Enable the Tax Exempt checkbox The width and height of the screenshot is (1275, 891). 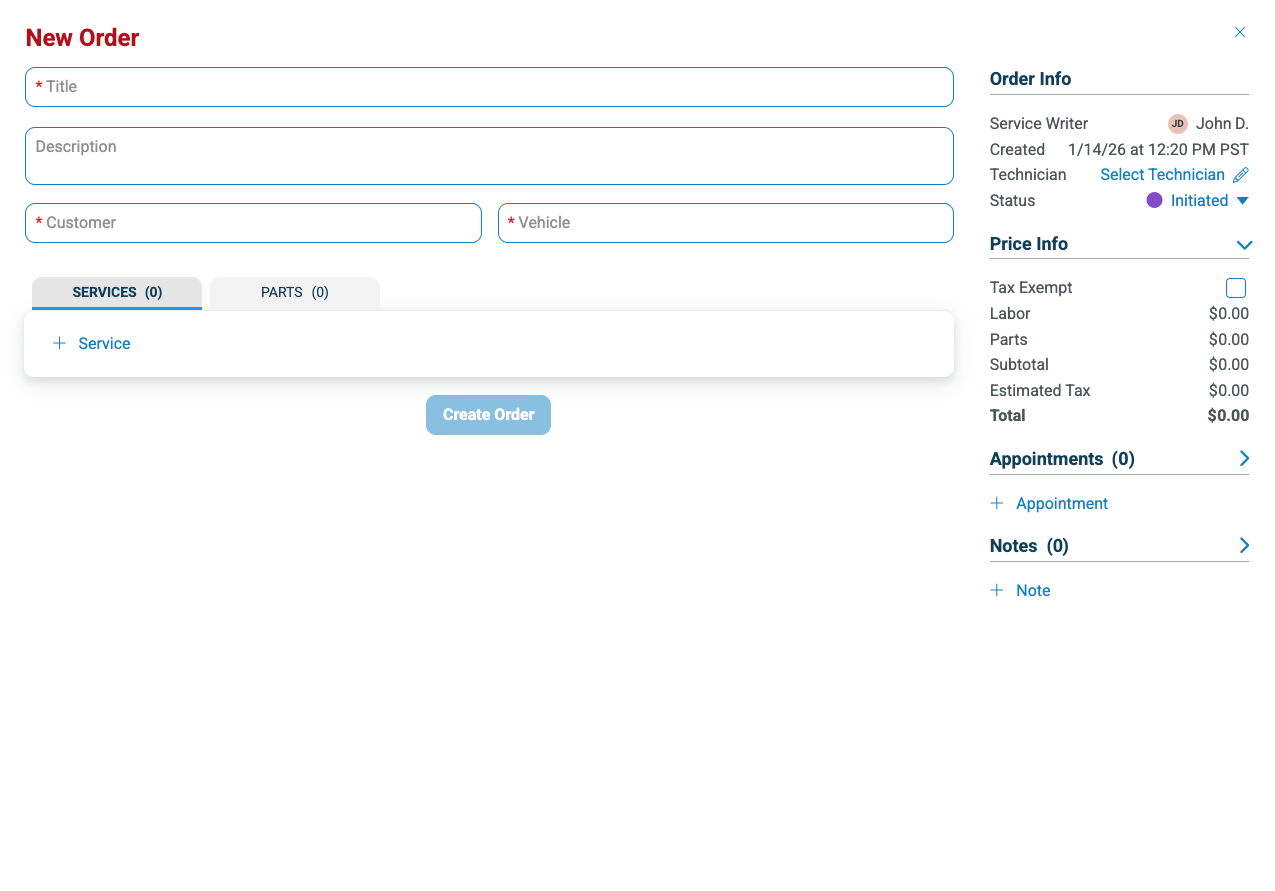1236,288
